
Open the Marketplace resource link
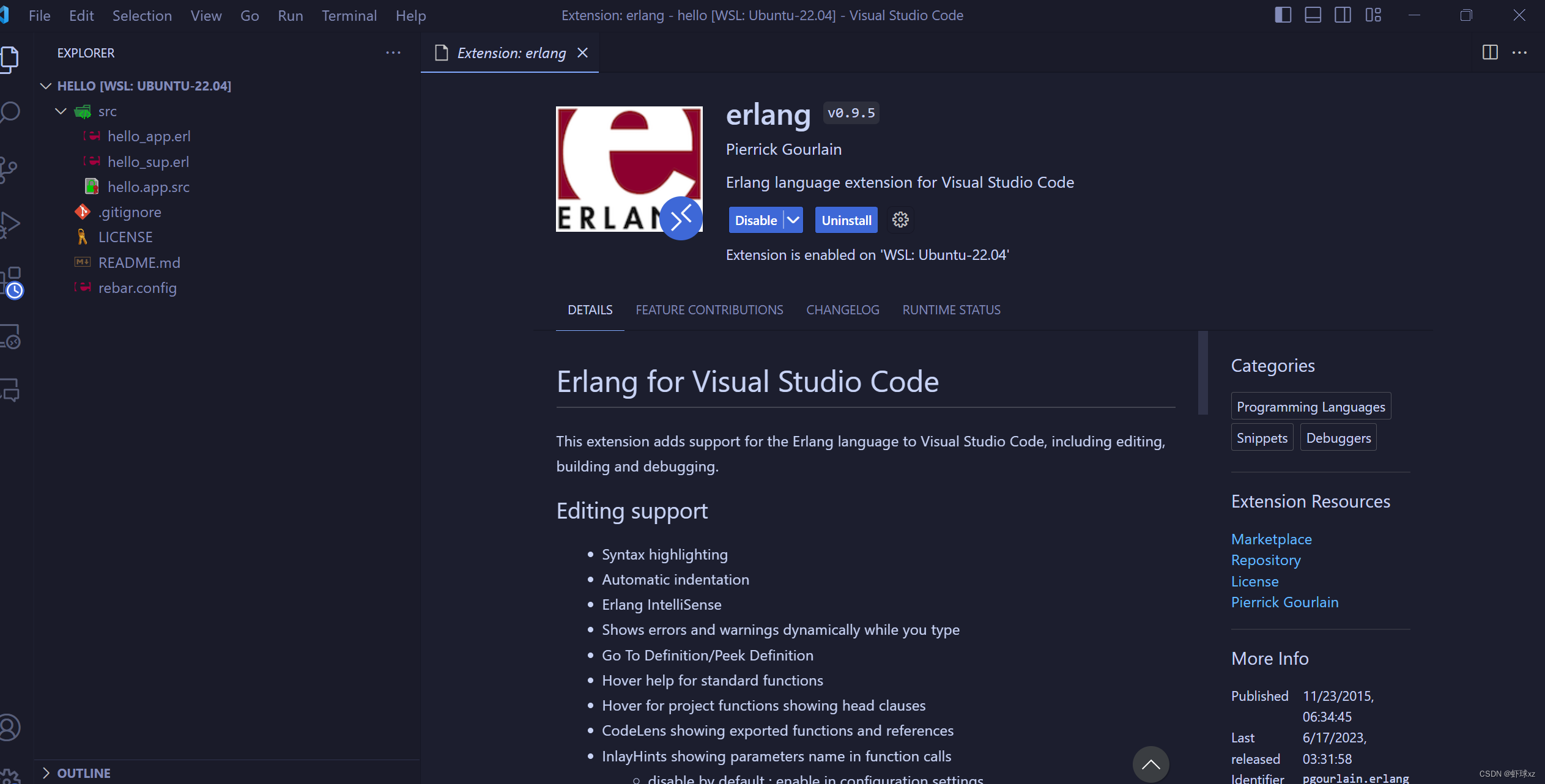point(1271,539)
